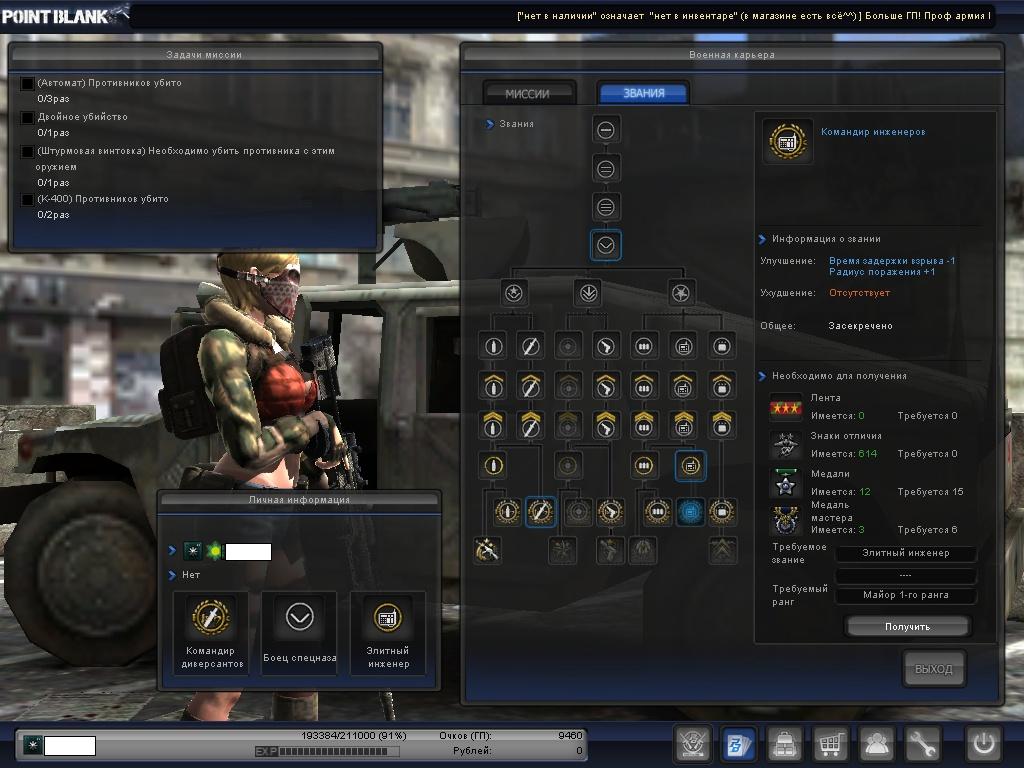The height and width of the screenshot is (768, 1024).
Task: Switch to the МИССИИ tab
Action: [528, 93]
